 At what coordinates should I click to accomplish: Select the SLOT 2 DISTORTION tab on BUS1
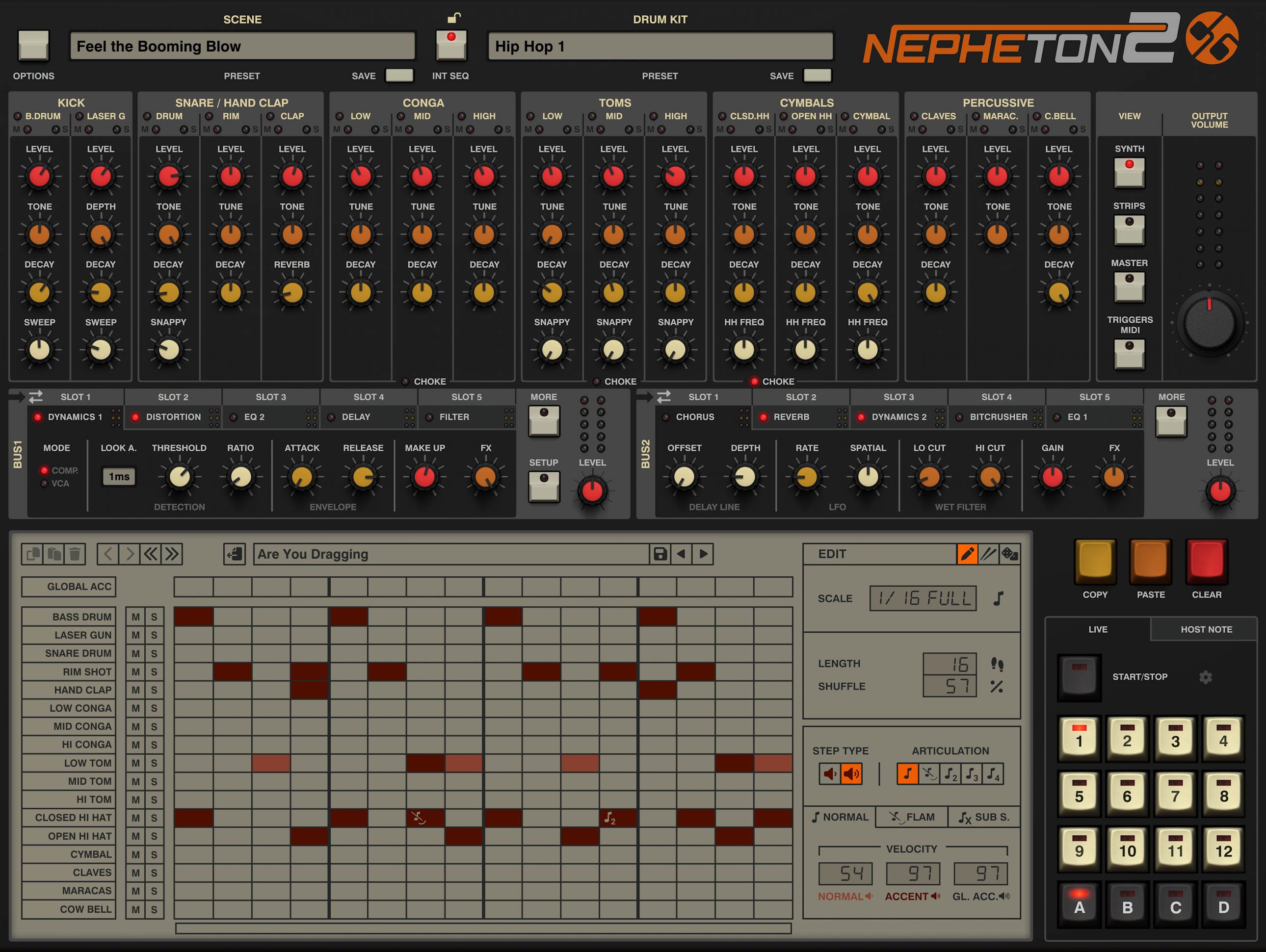pyautogui.click(x=172, y=417)
